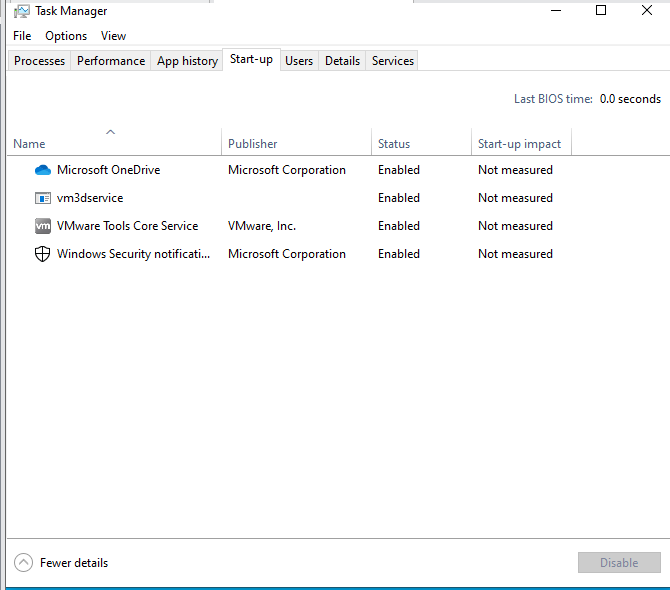This screenshot has width=670, height=590.
Task: Click the Task Manager title bar icon
Action: pos(21,11)
